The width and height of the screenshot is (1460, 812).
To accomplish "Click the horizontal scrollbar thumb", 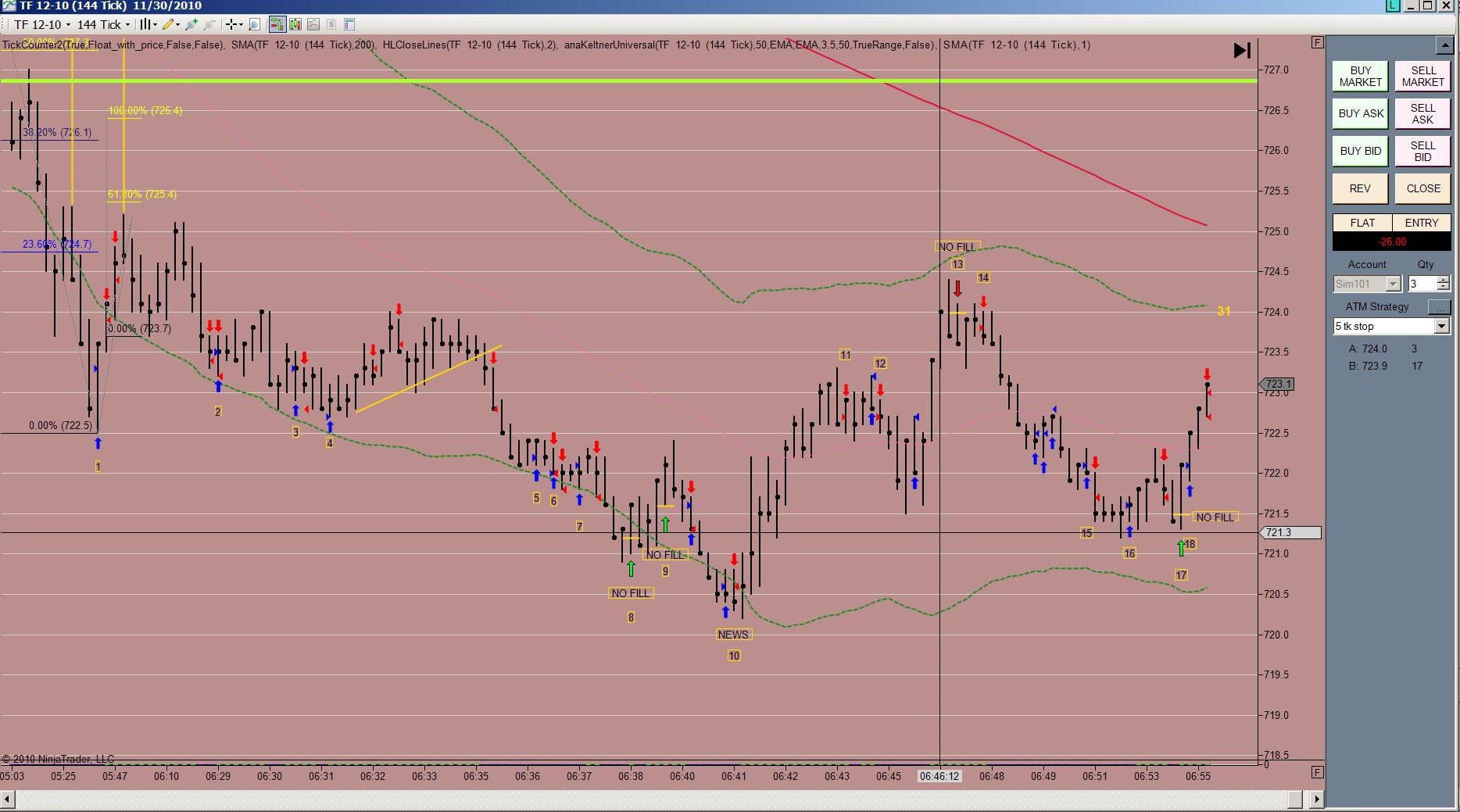I will coord(1294,799).
